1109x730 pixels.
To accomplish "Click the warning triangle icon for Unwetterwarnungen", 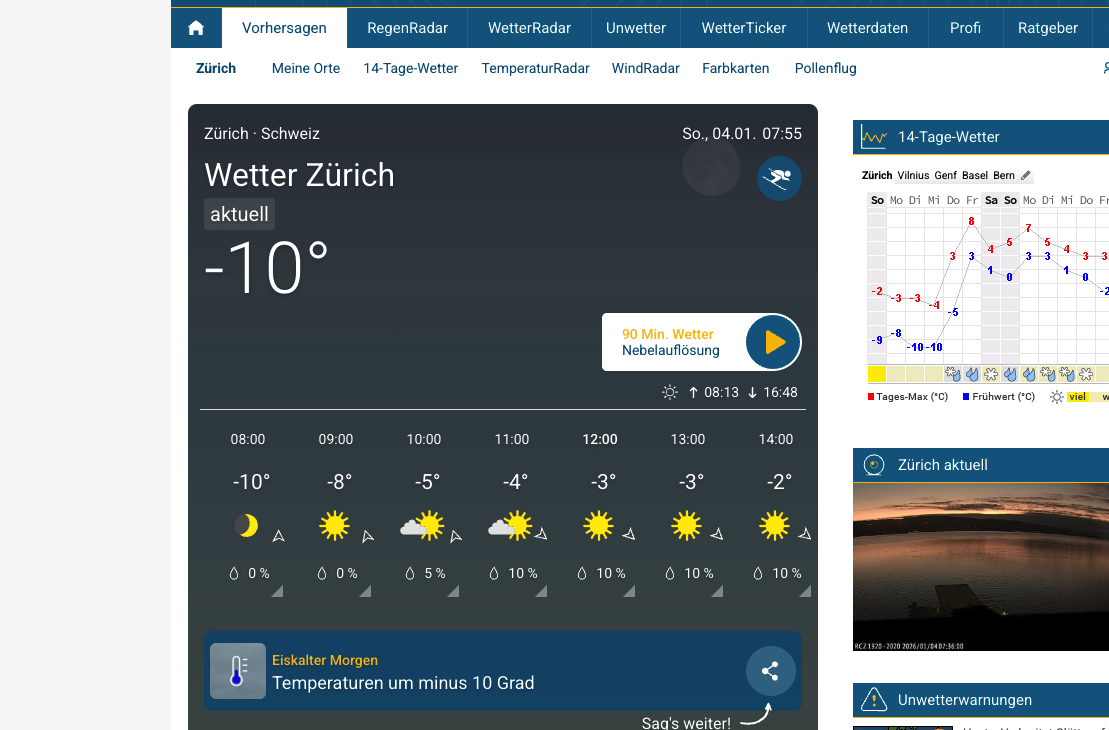I will [x=874, y=699].
